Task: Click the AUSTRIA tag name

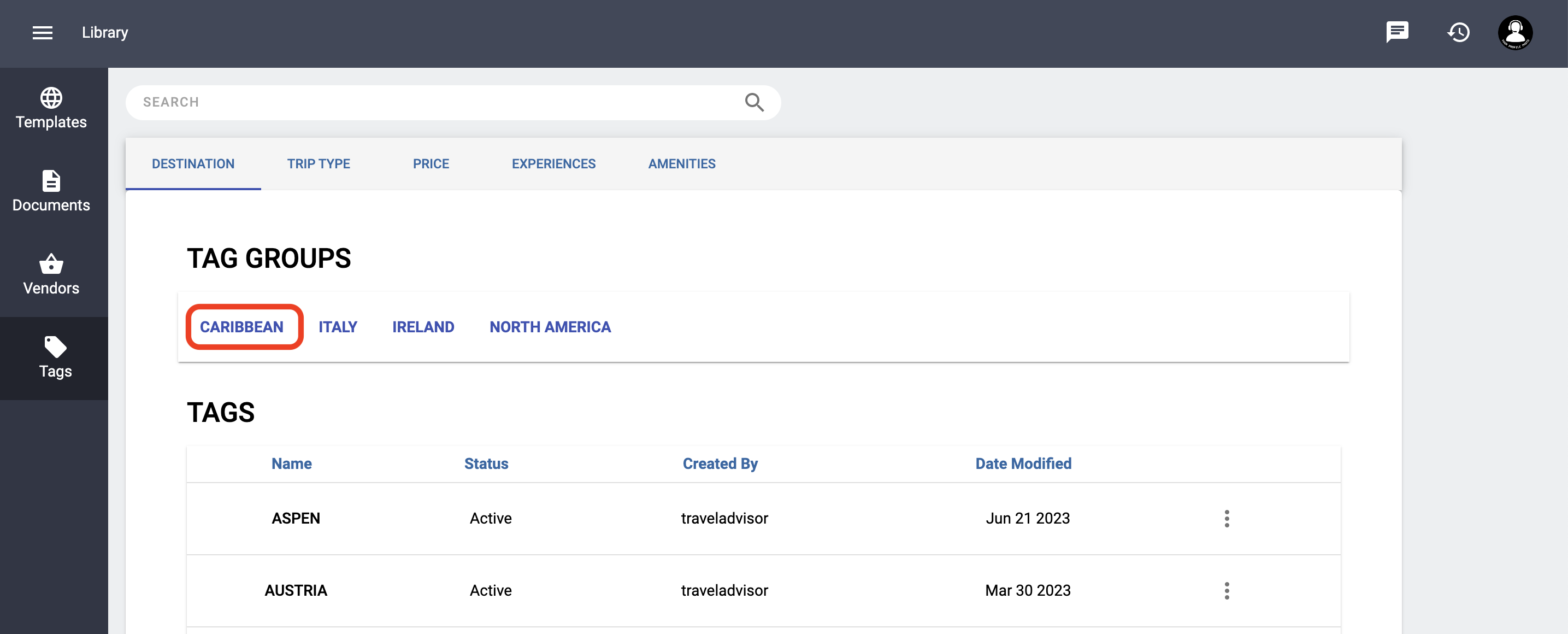Action: (296, 591)
